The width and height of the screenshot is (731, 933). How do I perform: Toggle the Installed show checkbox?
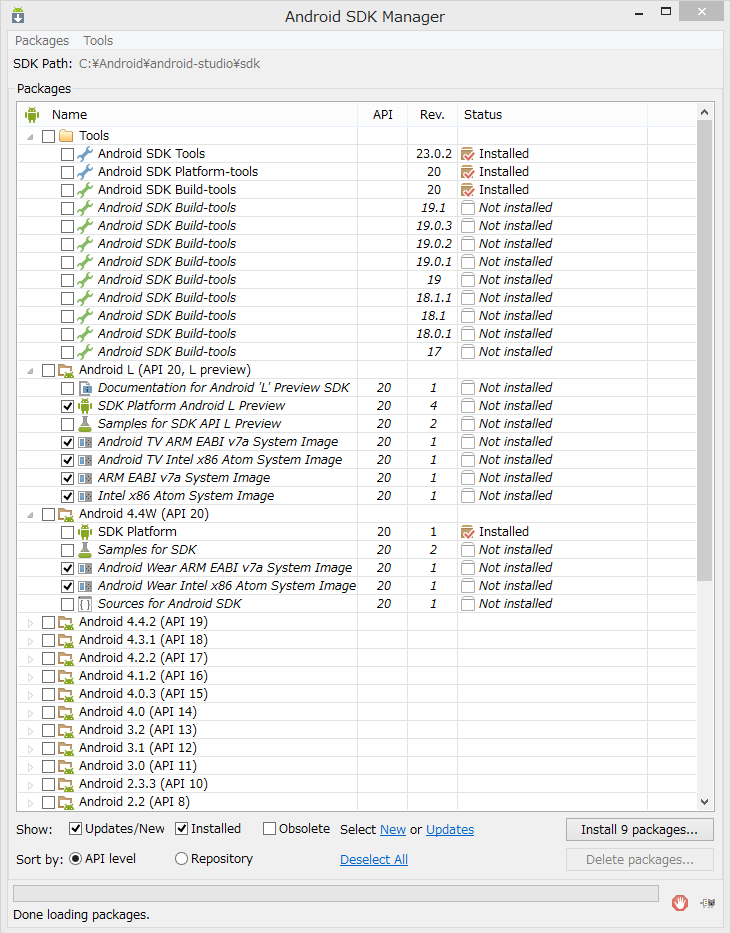click(181, 829)
